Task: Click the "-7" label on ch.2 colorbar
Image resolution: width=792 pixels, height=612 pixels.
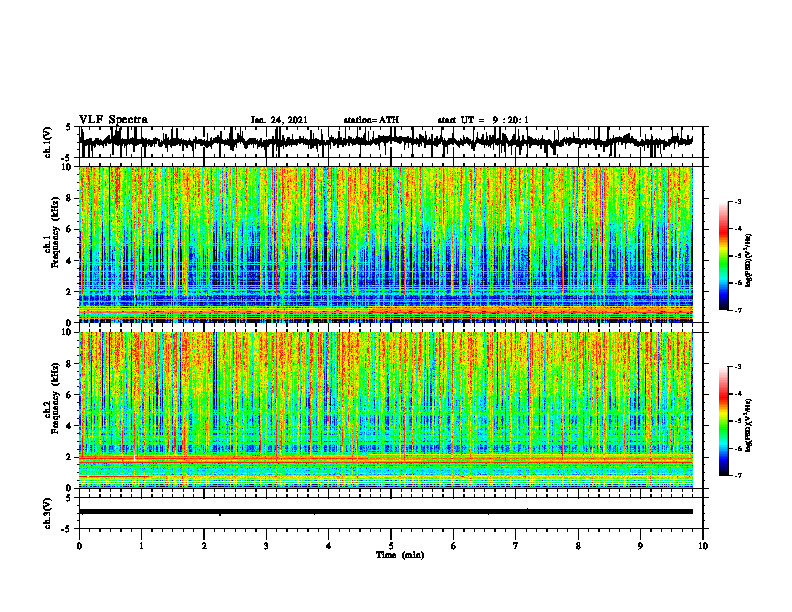Action: [x=738, y=476]
